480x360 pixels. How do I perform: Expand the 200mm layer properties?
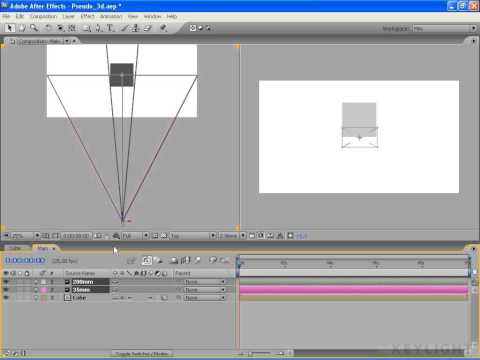pyautogui.click(x=36, y=282)
